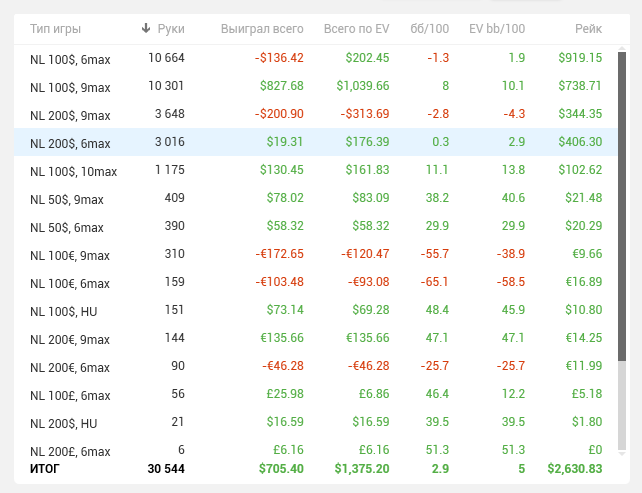Click the EV bb/100 column header
Viewport: 642px width, 493px height.
496,28
